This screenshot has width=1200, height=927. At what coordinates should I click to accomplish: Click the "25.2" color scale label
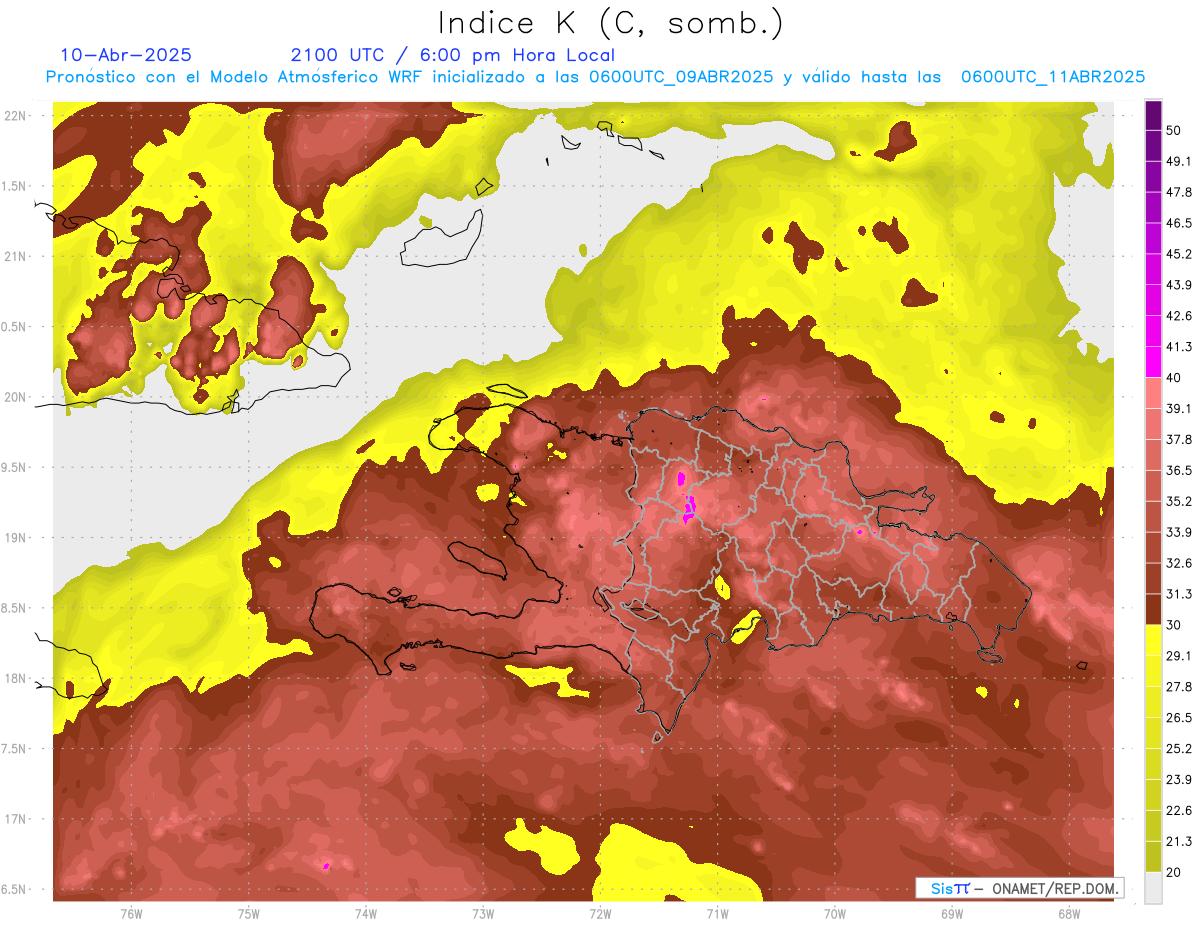point(1179,748)
